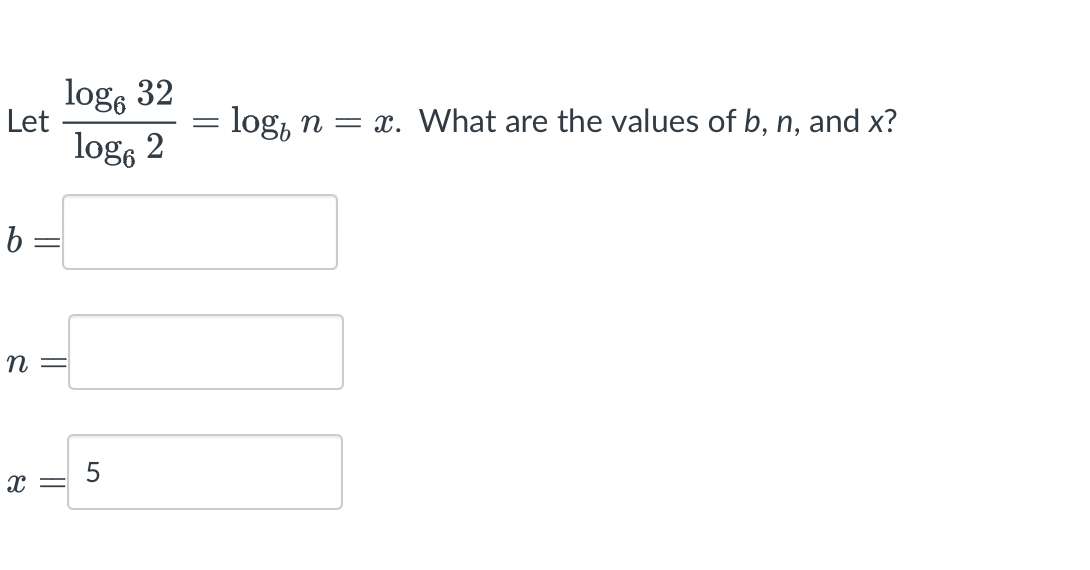Click the word 'and' in the question
The width and height of the screenshot is (1090, 570).
834,122
